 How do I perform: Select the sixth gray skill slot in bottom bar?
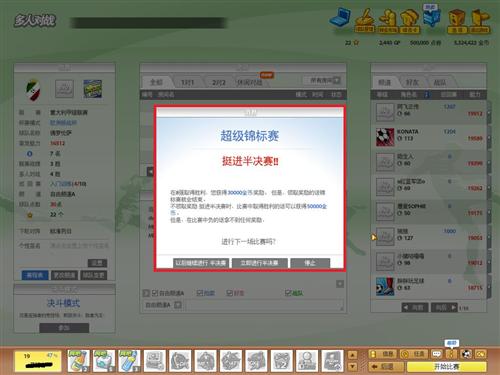pos(282,361)
